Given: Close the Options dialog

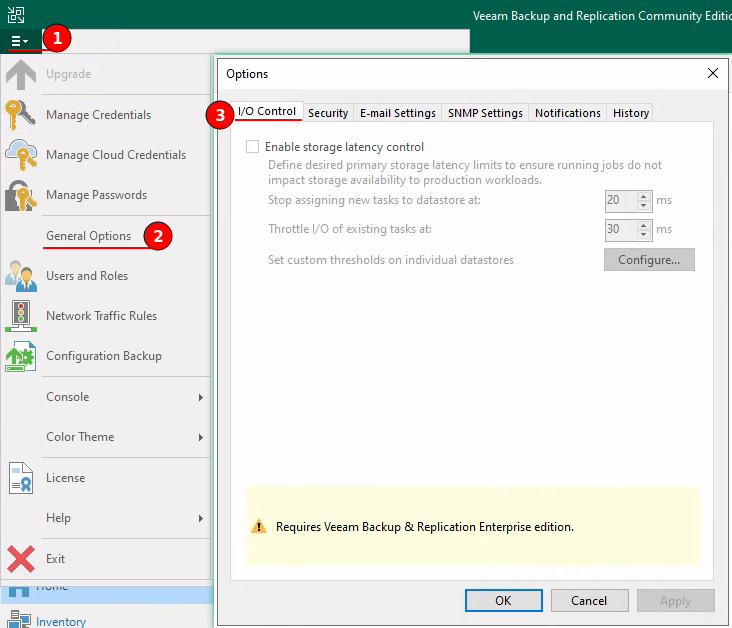Looking at the screenshot, I should click(x=712, y=73).
